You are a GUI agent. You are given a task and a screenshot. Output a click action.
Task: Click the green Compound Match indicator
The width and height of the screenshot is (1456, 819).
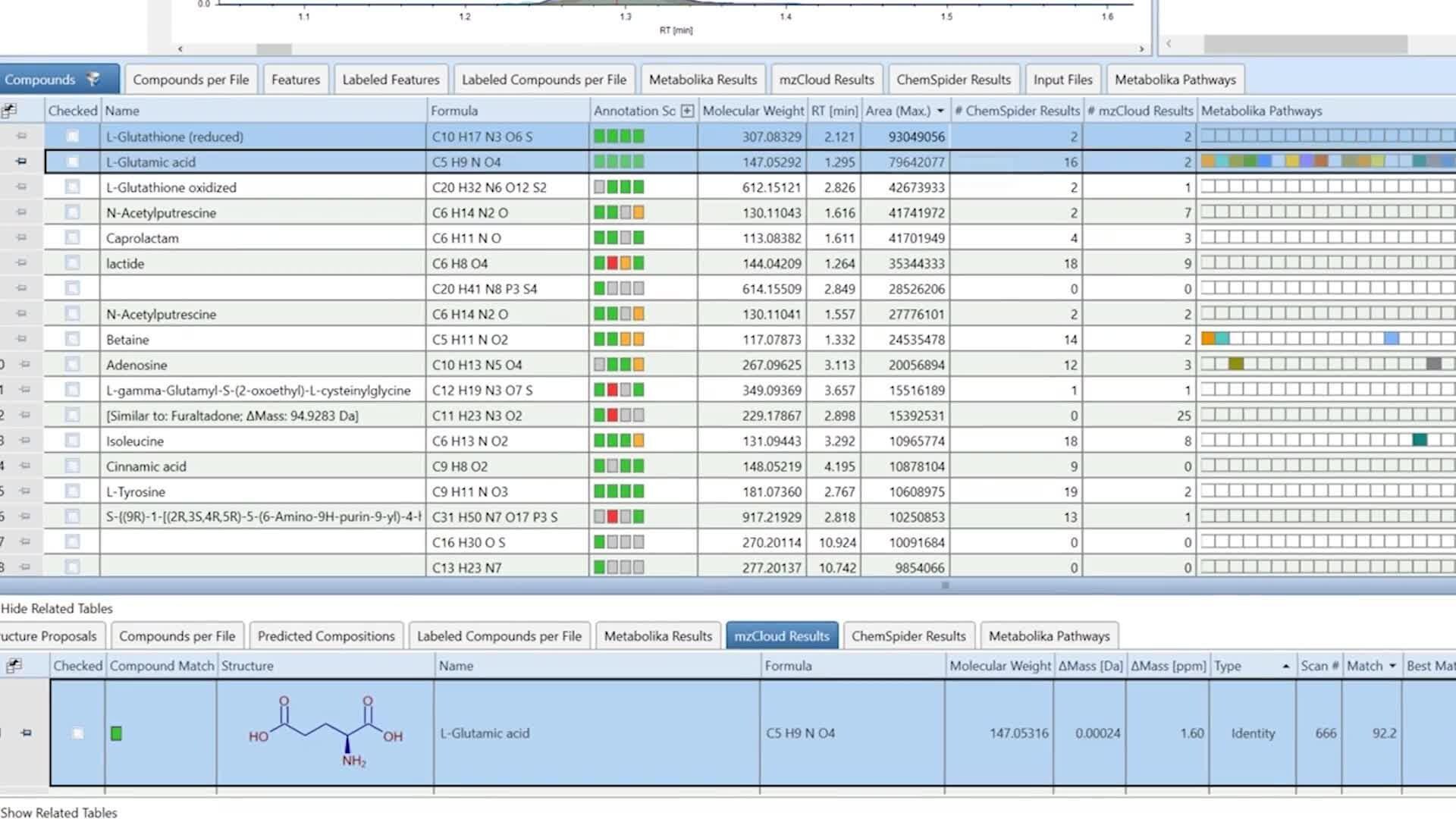pos(116,733)
